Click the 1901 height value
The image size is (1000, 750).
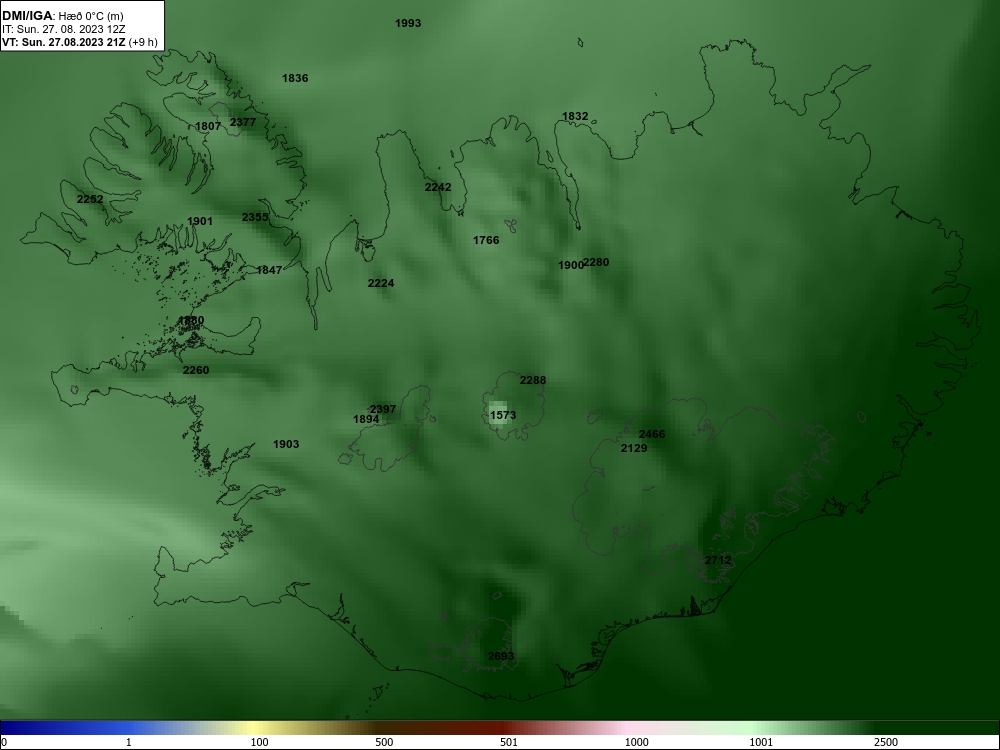[200, 221]
